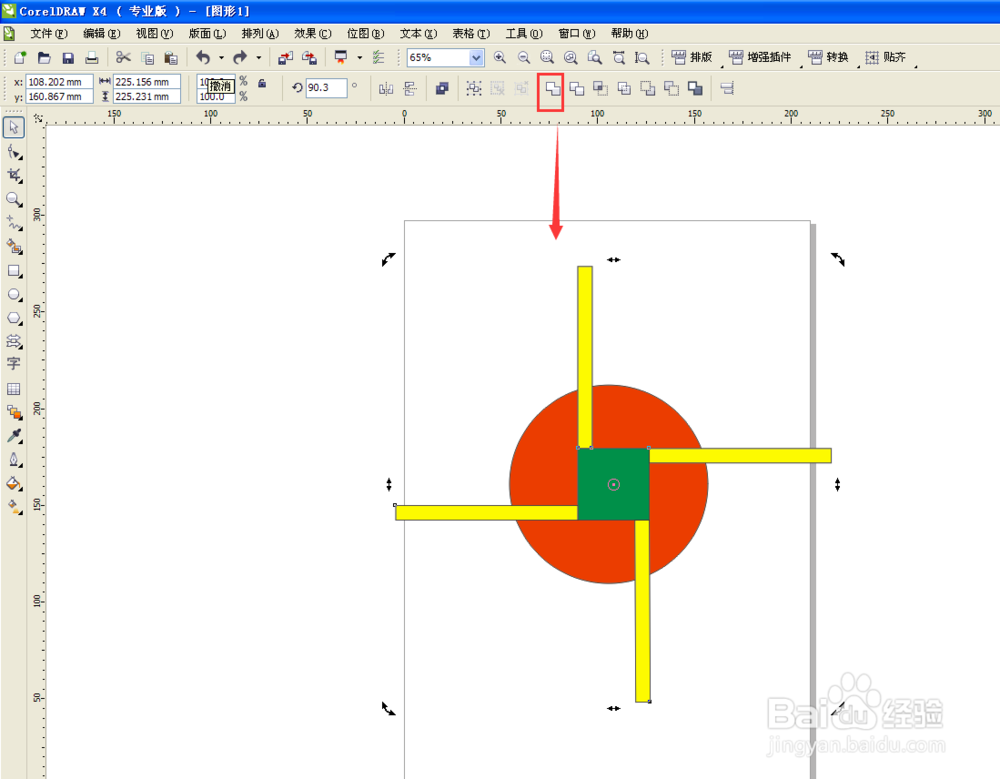Click the Import icon
Screen dimensions: 1000x779
click(x=285, y=58)
